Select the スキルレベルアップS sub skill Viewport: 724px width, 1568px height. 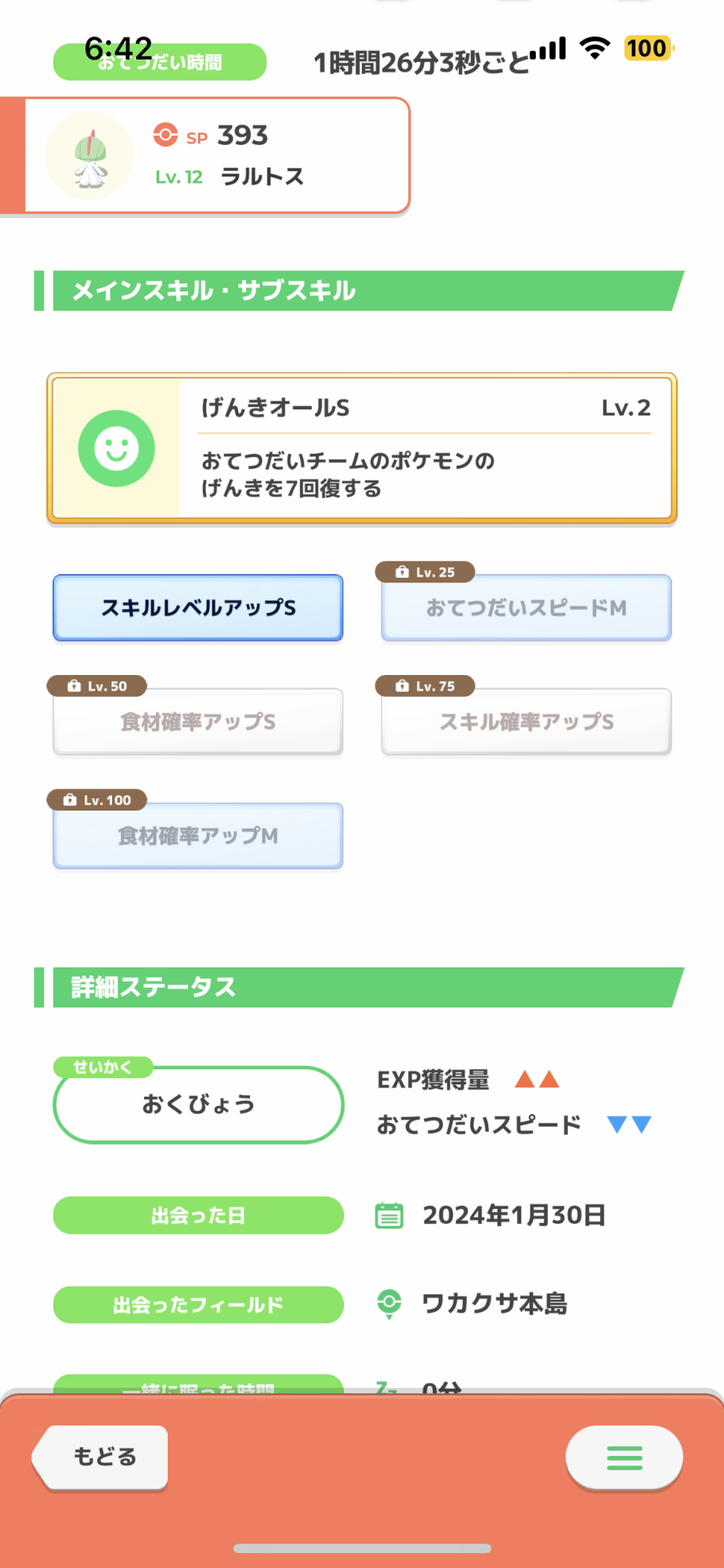[198, 608]
